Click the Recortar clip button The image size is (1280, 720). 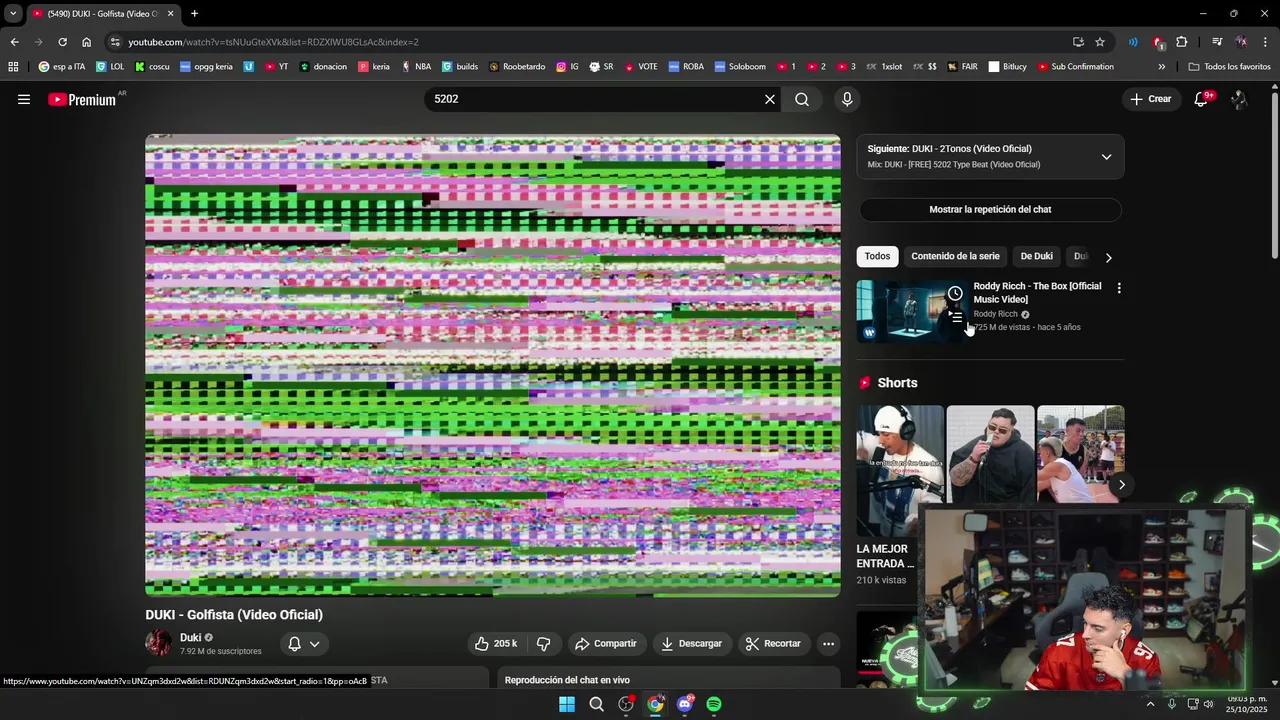pyautogui.click(x=773, y=644)
